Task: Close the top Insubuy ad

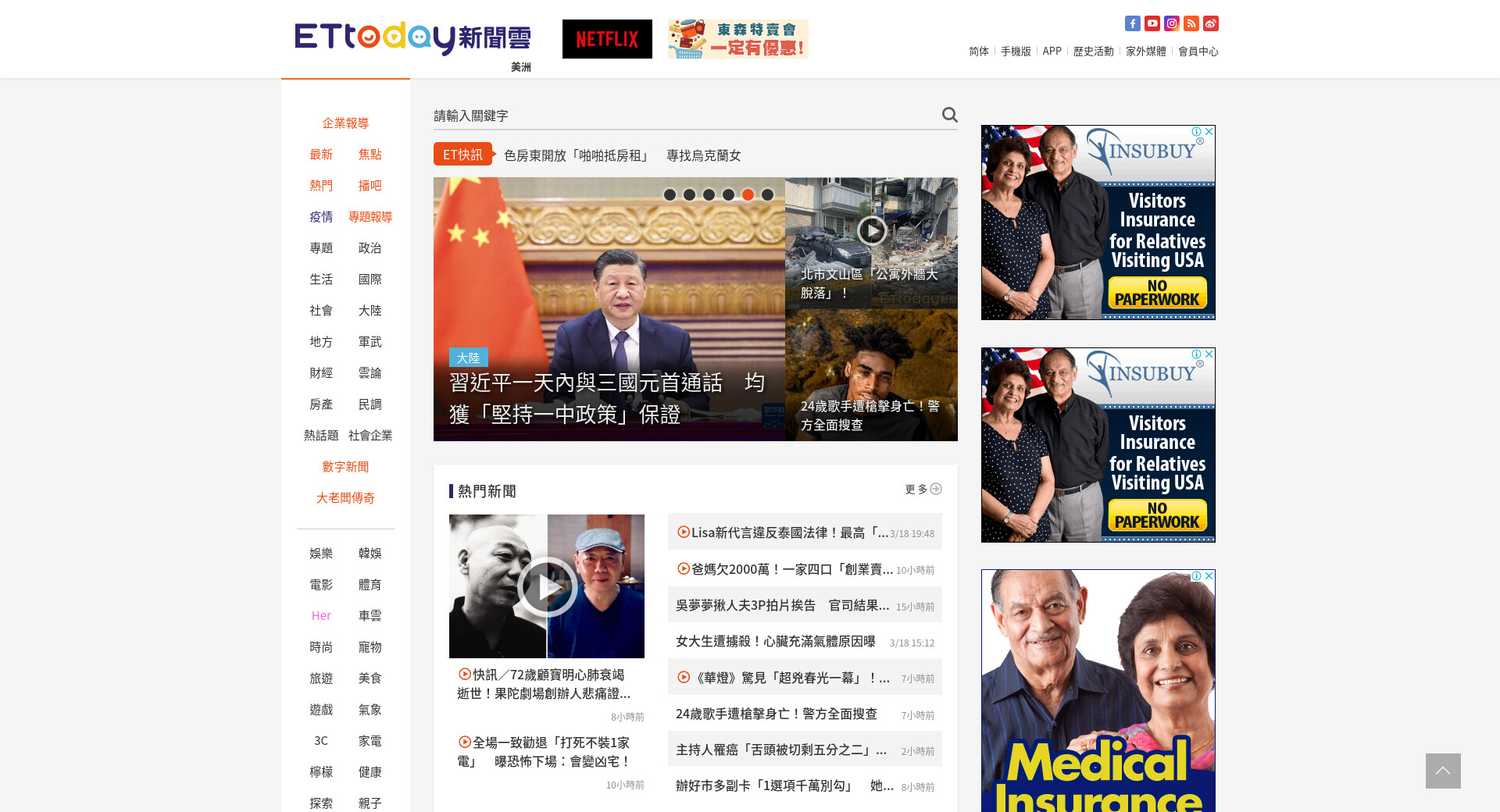Action: [x=1209, y=132]
